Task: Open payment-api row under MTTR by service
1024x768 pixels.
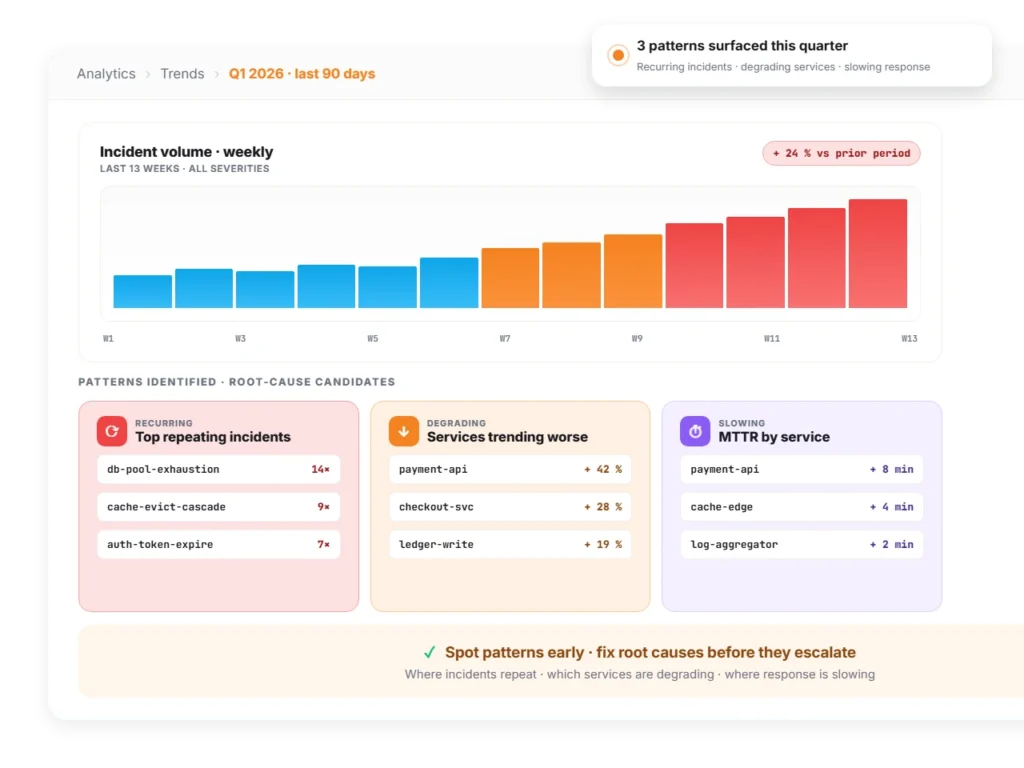Action: [x=802, y=470]
